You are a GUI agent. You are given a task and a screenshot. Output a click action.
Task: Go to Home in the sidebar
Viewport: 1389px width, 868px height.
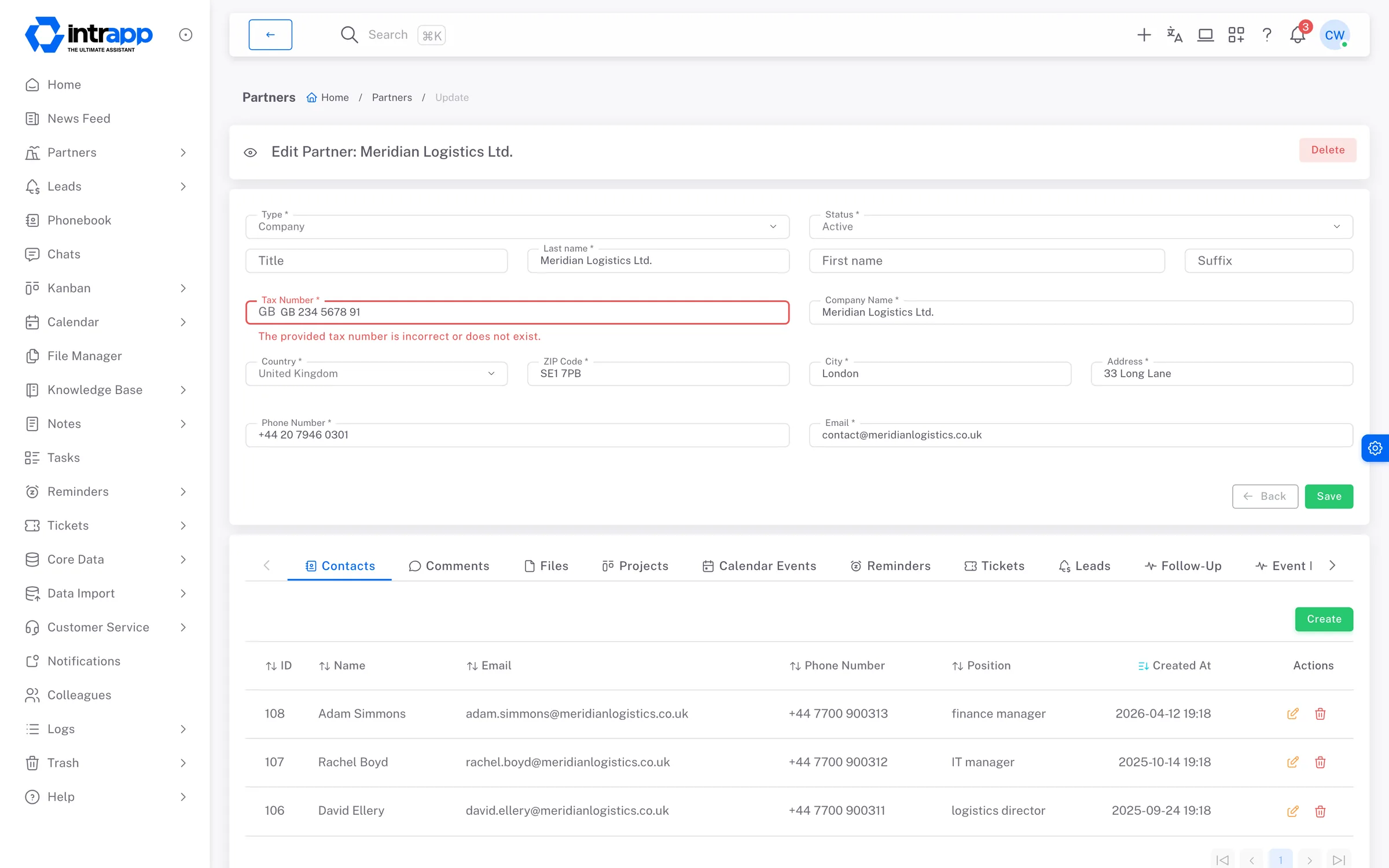coord(64,84)
